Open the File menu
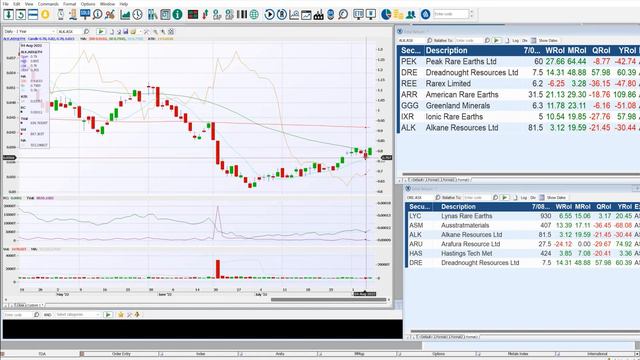Screen dimensions: 640x360 6,4
